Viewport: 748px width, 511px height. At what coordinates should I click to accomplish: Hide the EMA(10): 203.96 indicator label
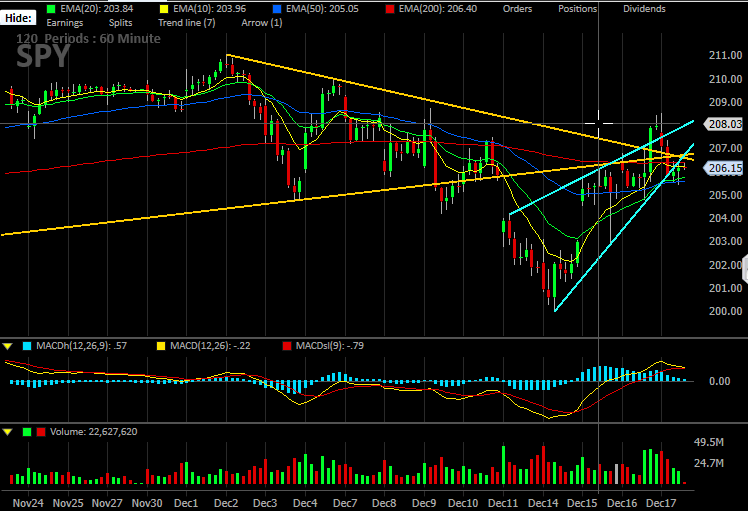[209, 9]
